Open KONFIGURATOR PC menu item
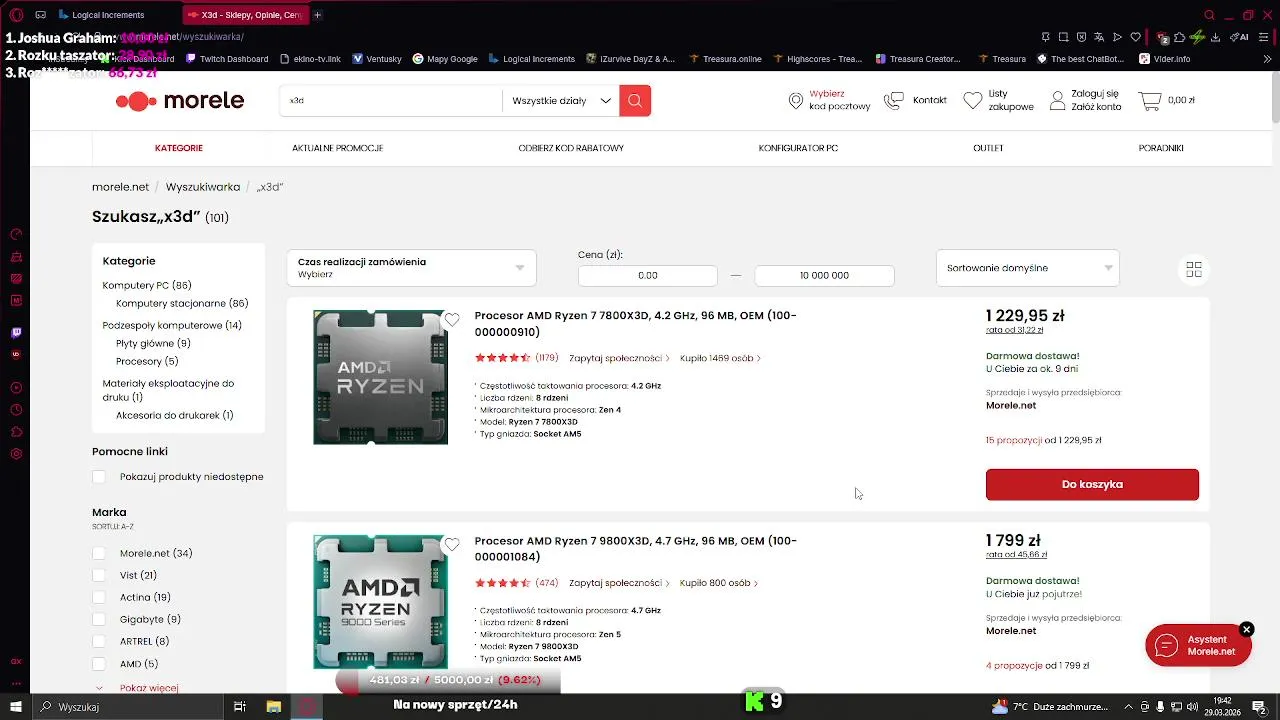Screen dimensions: 1280x720 (798, 148)
